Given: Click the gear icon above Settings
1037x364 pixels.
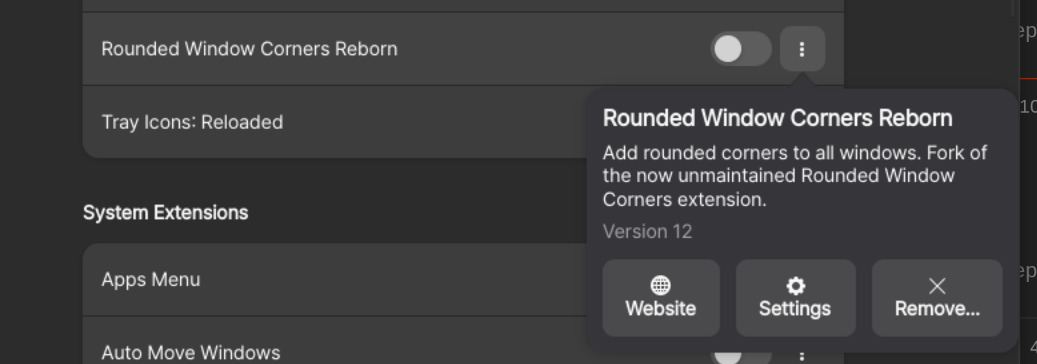Looking at the screenshot, I should [x=795, y=285].
